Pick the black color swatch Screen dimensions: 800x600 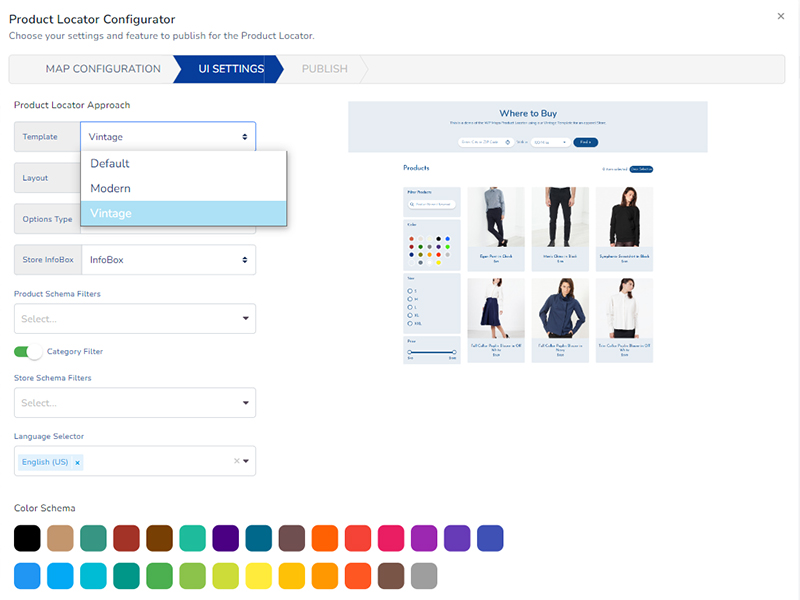pyautogui.click(x=28, y=539)
